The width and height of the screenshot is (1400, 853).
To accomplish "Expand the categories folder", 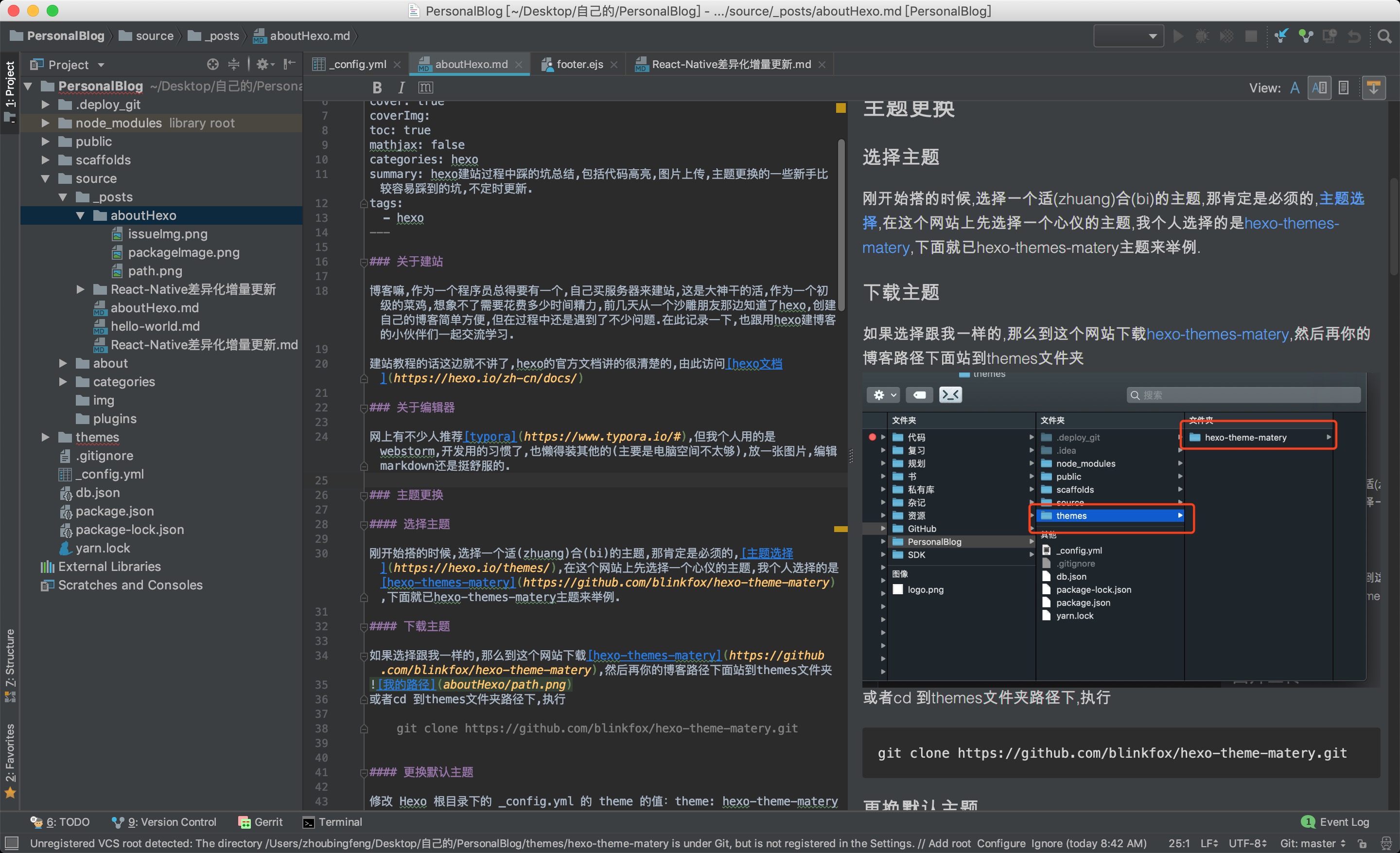I will 63,382.
